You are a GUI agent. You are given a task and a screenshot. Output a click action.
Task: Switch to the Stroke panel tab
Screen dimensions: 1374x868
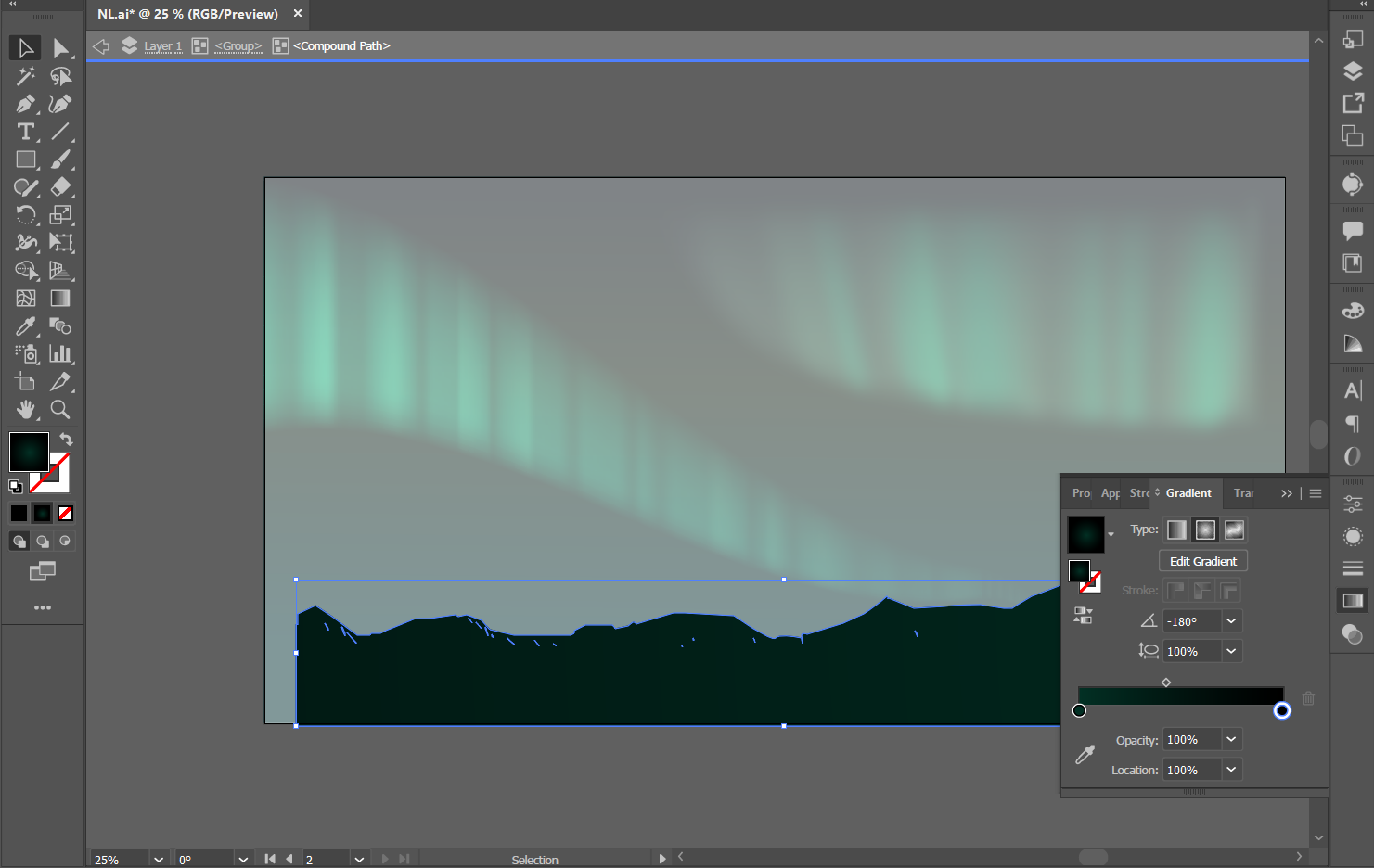tap(1138, 493)
